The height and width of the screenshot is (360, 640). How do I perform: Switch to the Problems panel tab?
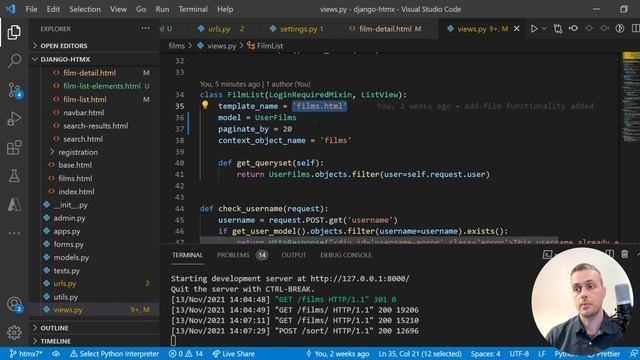pos(242,255)
